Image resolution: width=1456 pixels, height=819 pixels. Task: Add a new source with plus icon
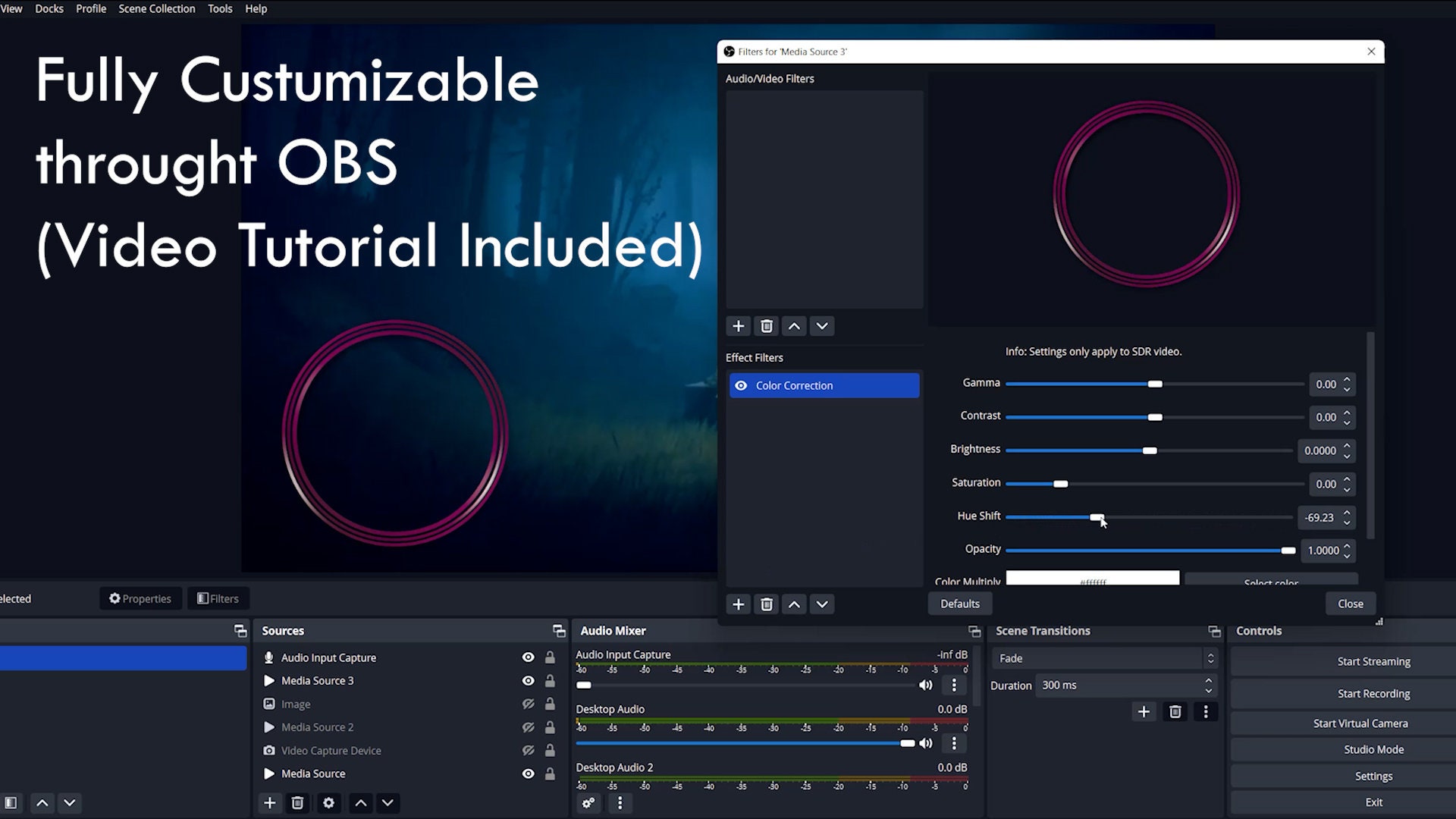pos(269,803)
